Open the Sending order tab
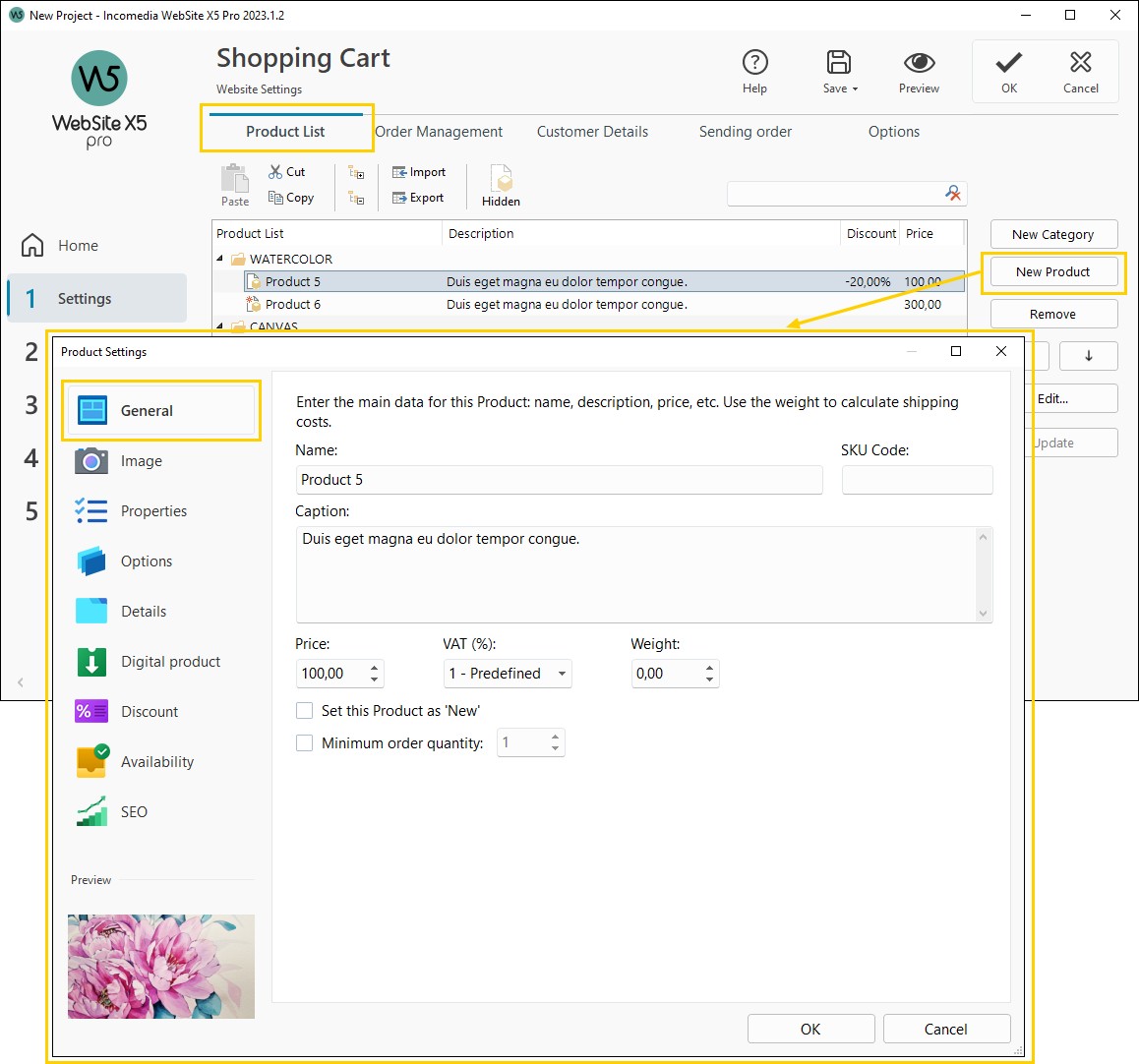 click(x=745, y=131)
